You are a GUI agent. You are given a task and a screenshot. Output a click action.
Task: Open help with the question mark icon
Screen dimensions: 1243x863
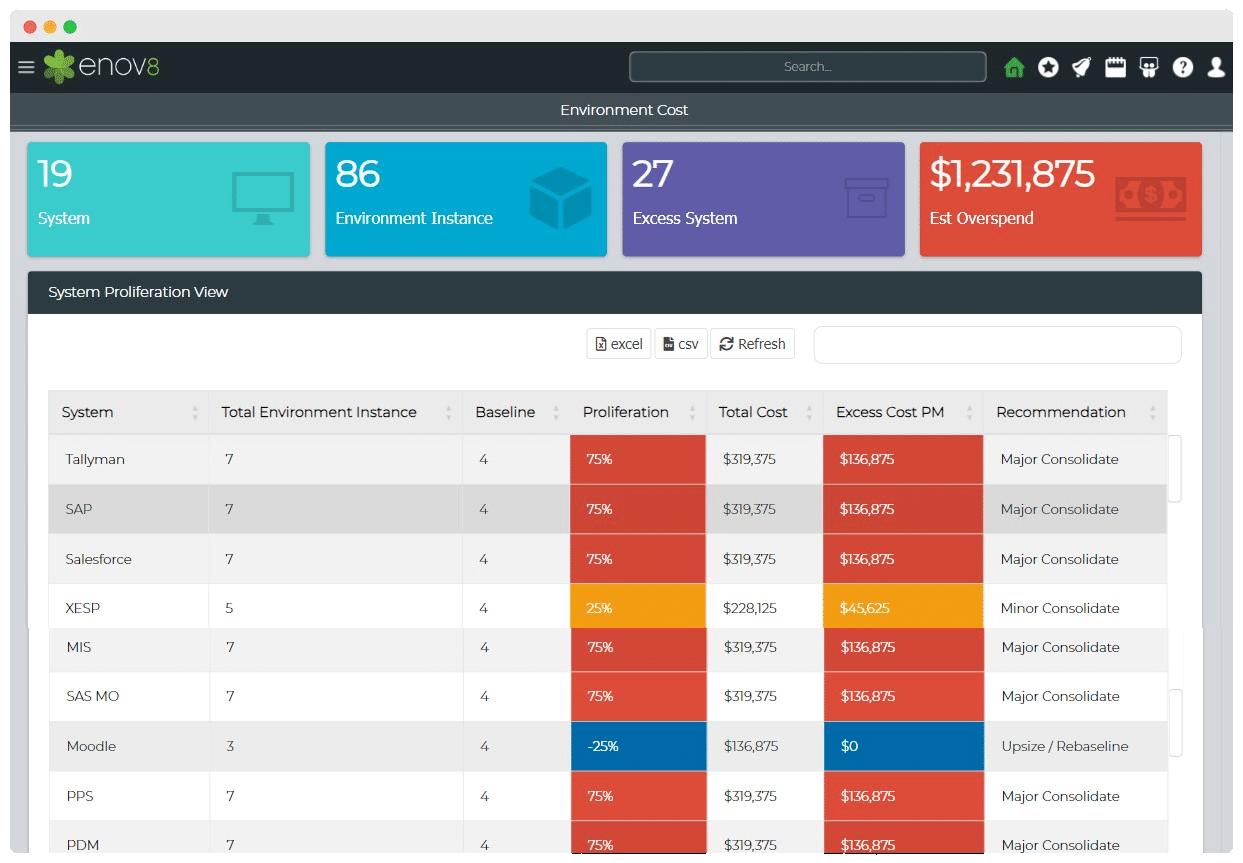[1183, 67]
